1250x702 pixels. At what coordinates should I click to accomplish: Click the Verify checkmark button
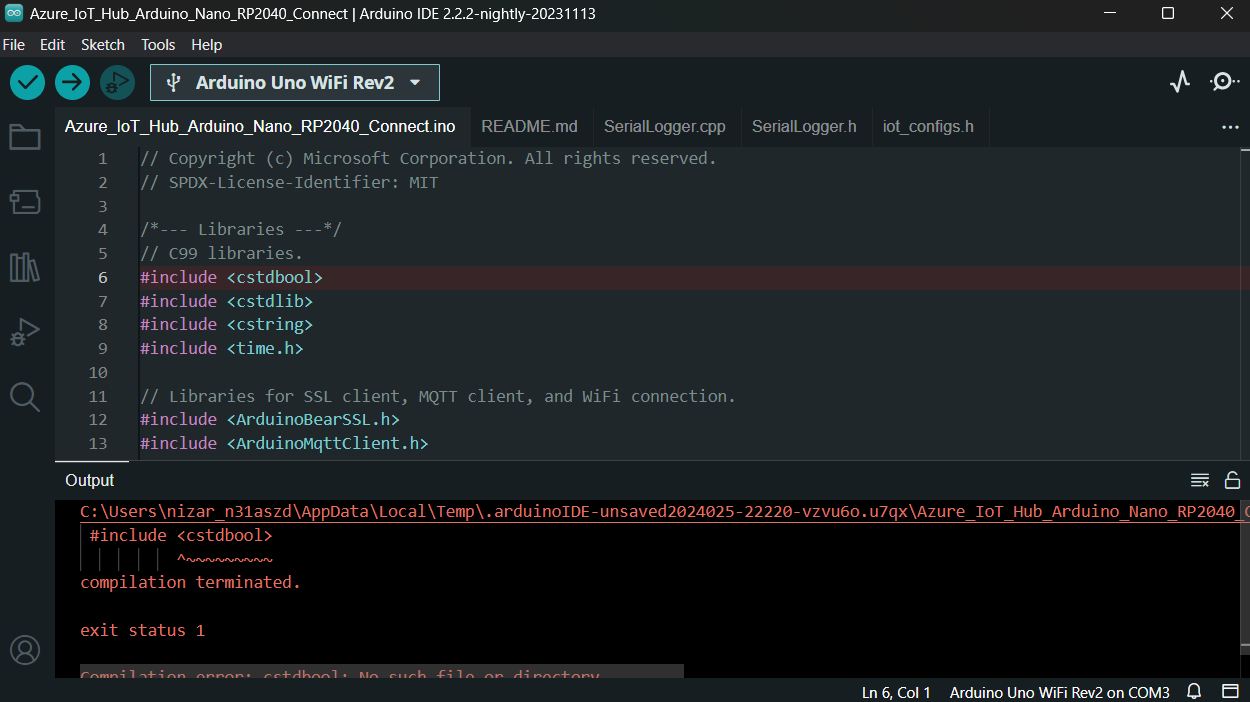(x=28, y=82)
